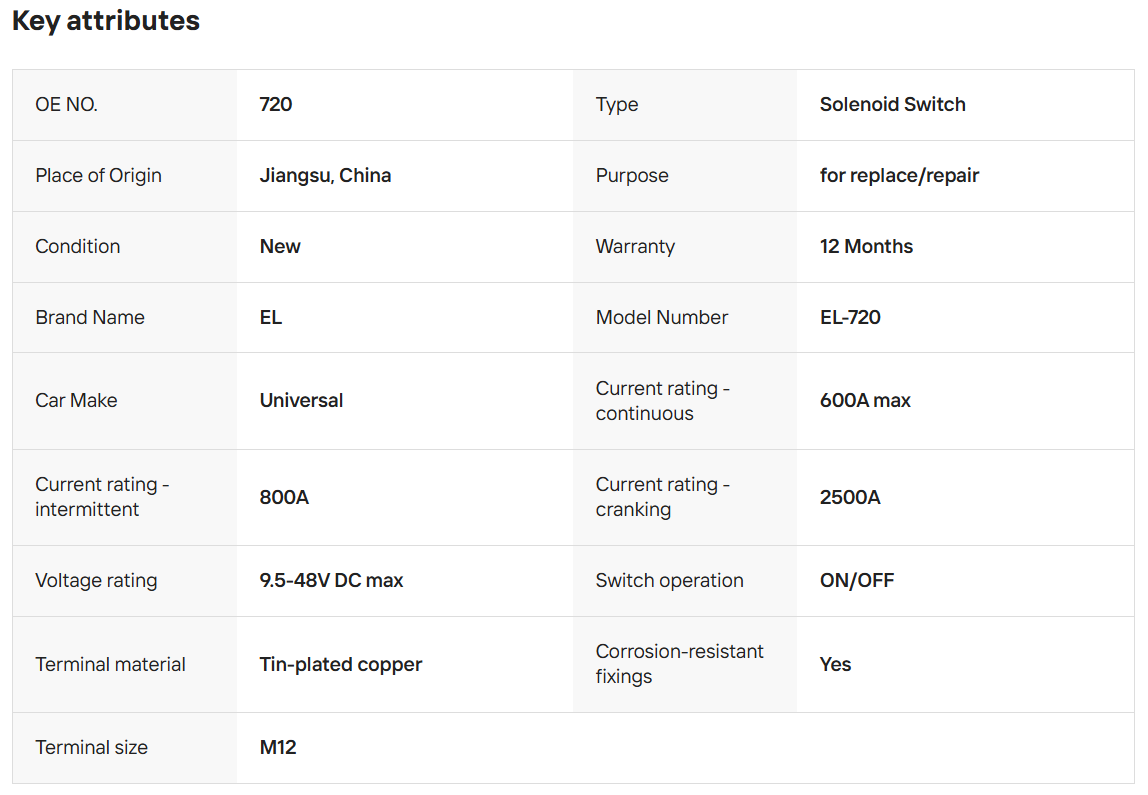Image resolution: width=1148 pixels, height=795 pixels.
Task: Select the for replace/repair purpose text
Action: [899, 176]
